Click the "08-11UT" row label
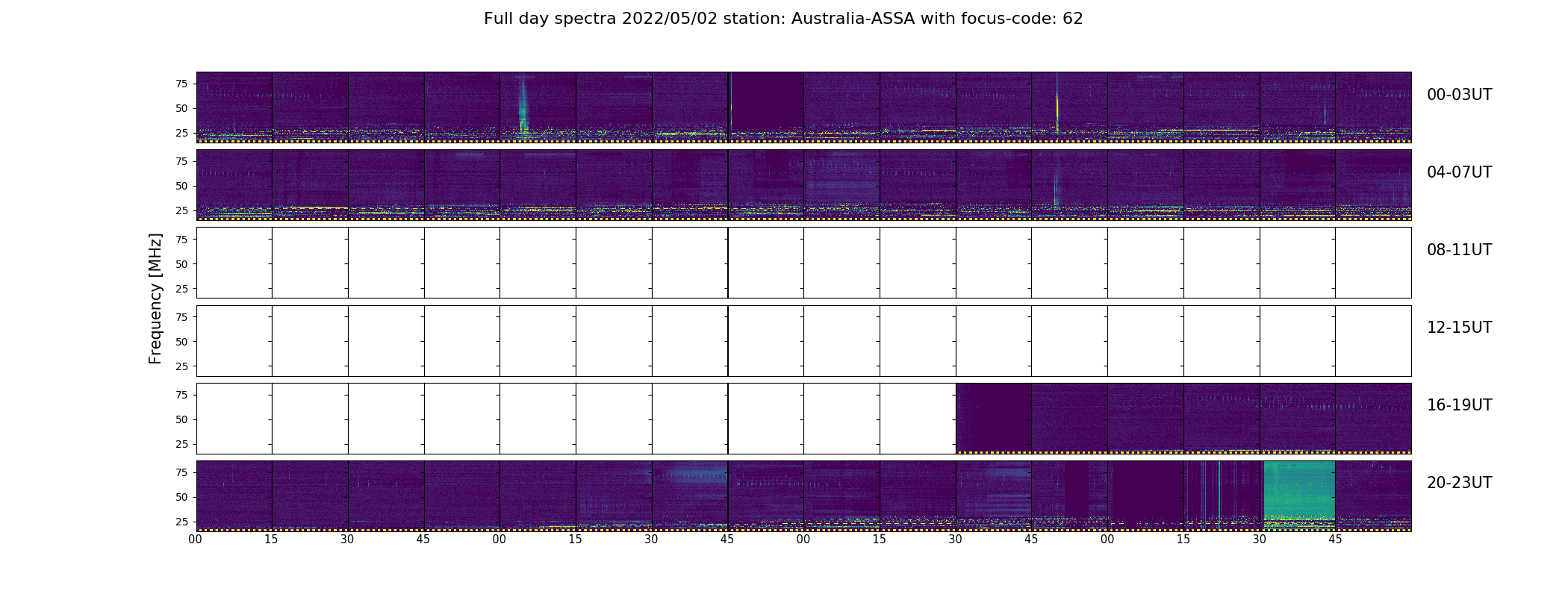The height and width of the screenshot is (597, 1568). click(x=1459, y=250)
